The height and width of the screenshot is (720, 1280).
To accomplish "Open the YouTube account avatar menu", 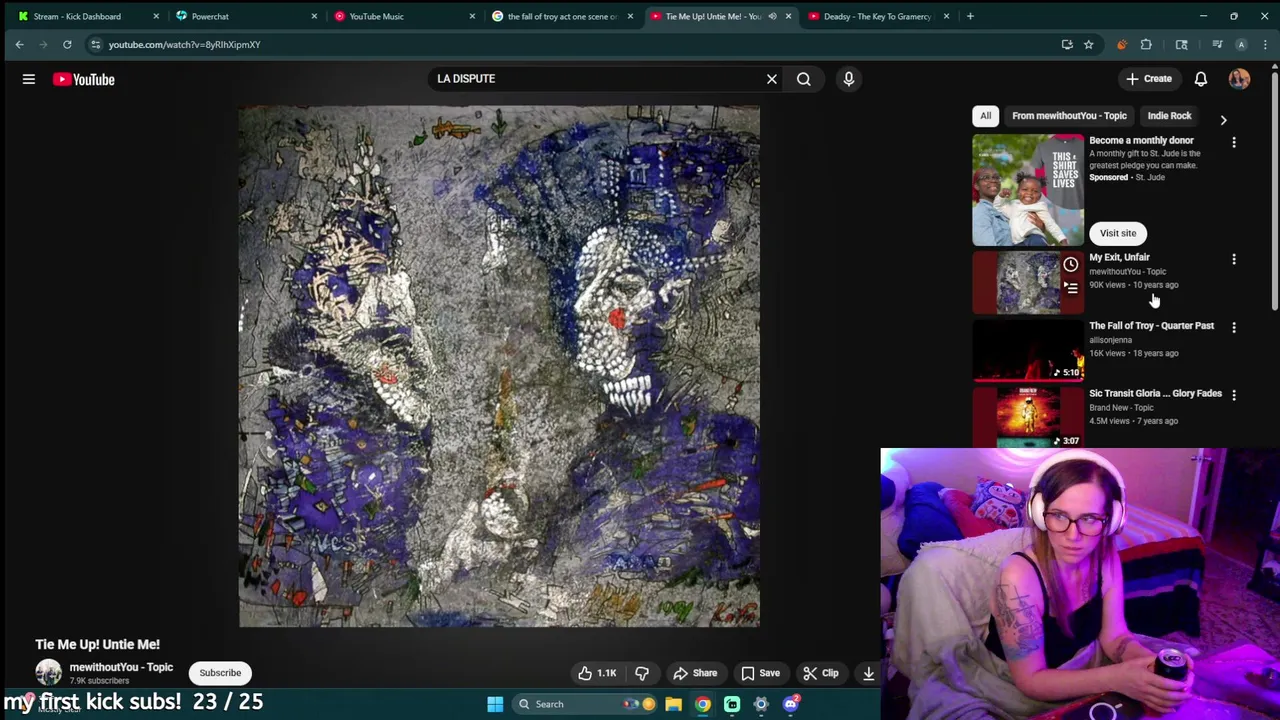I will [x=1240, y=79].
